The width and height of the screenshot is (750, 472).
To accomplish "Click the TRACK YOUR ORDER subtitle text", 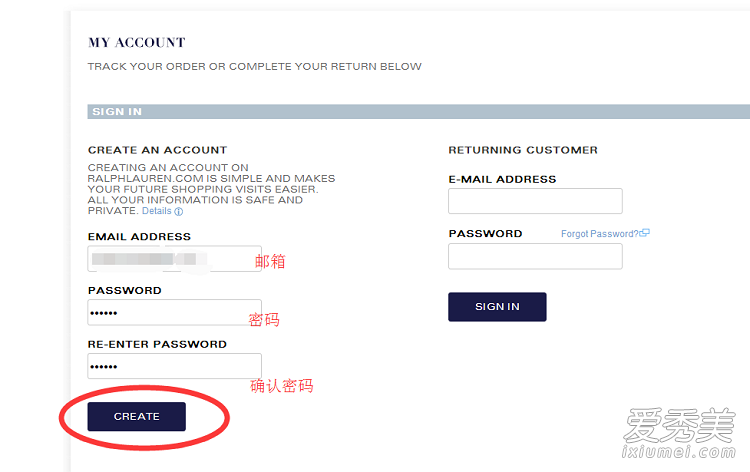I will pyautogui.click(x=254, y=67).
